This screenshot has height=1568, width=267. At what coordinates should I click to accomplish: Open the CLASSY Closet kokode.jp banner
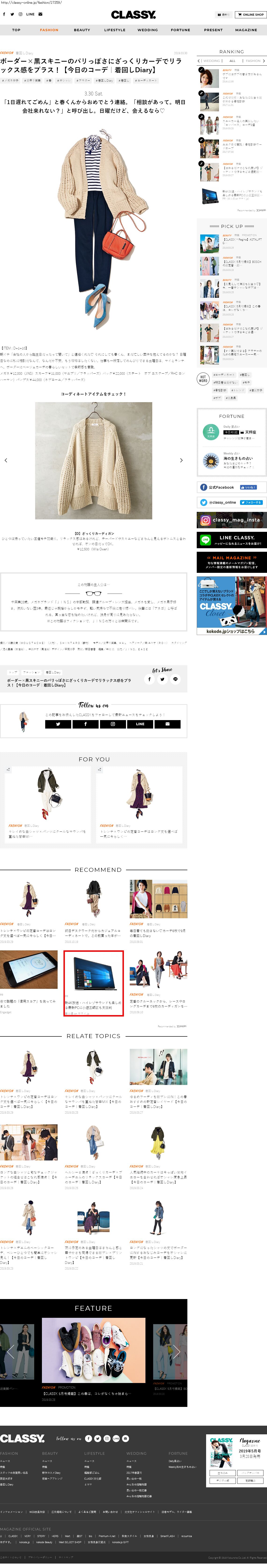pyautogui.click(x=231, y=606)
